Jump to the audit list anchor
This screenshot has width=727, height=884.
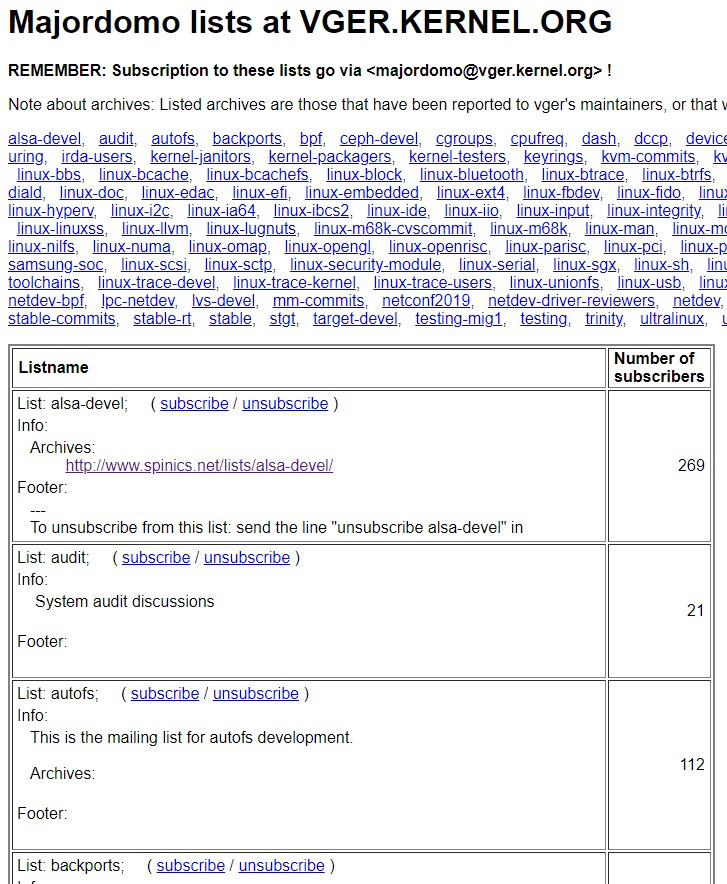tap(116, 139)
